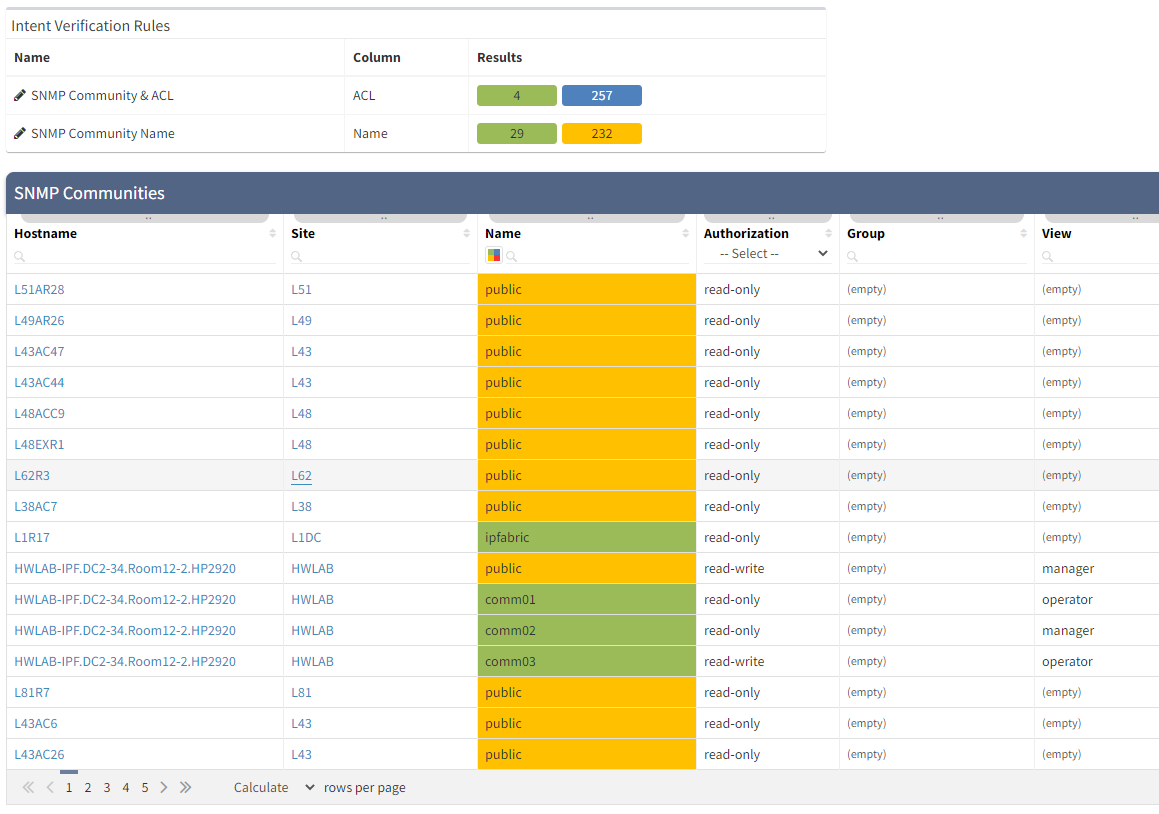Click the blue 257 result badge

click(601, 96)
